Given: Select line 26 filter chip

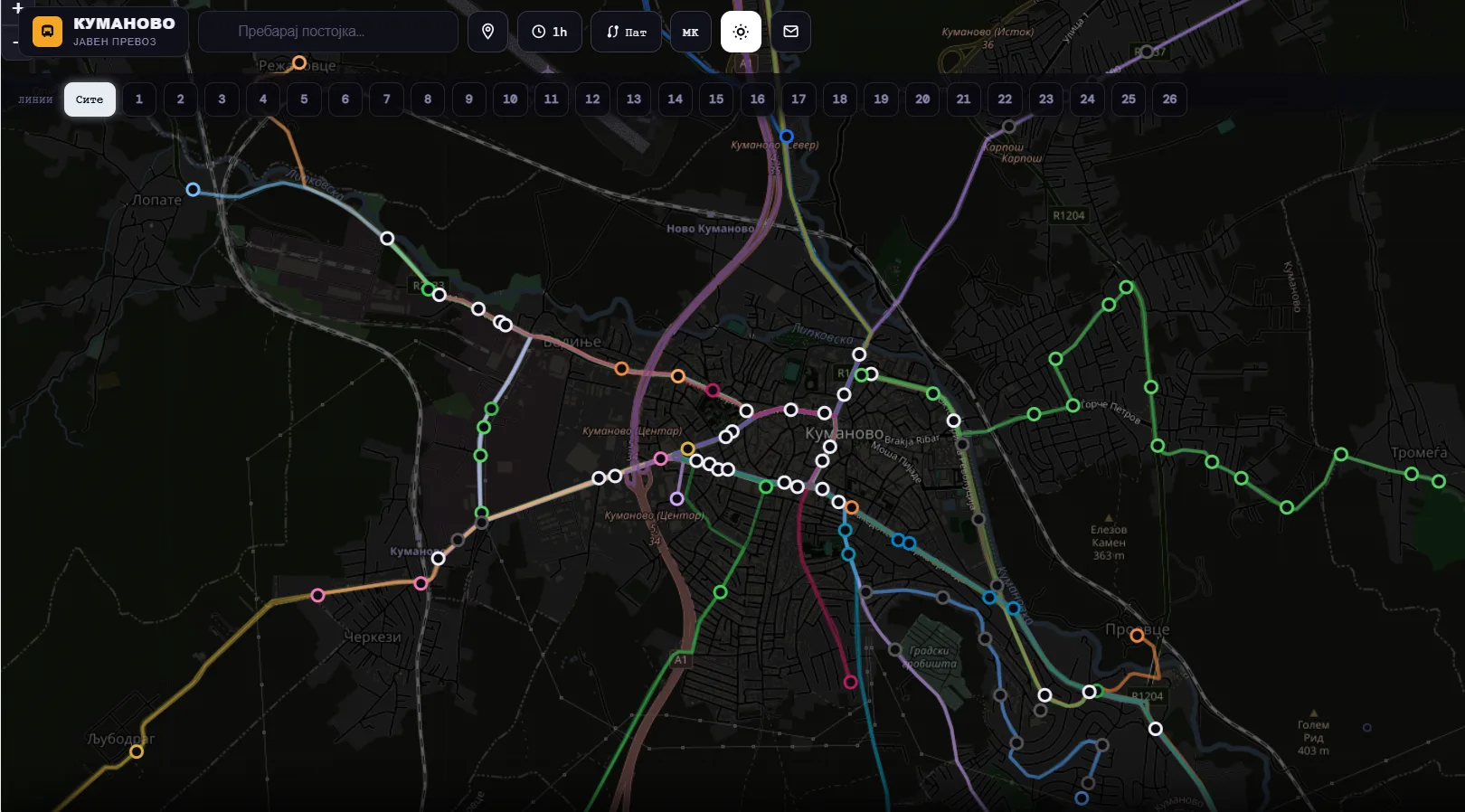Looking at the screenshot, I should (1169, 99).
